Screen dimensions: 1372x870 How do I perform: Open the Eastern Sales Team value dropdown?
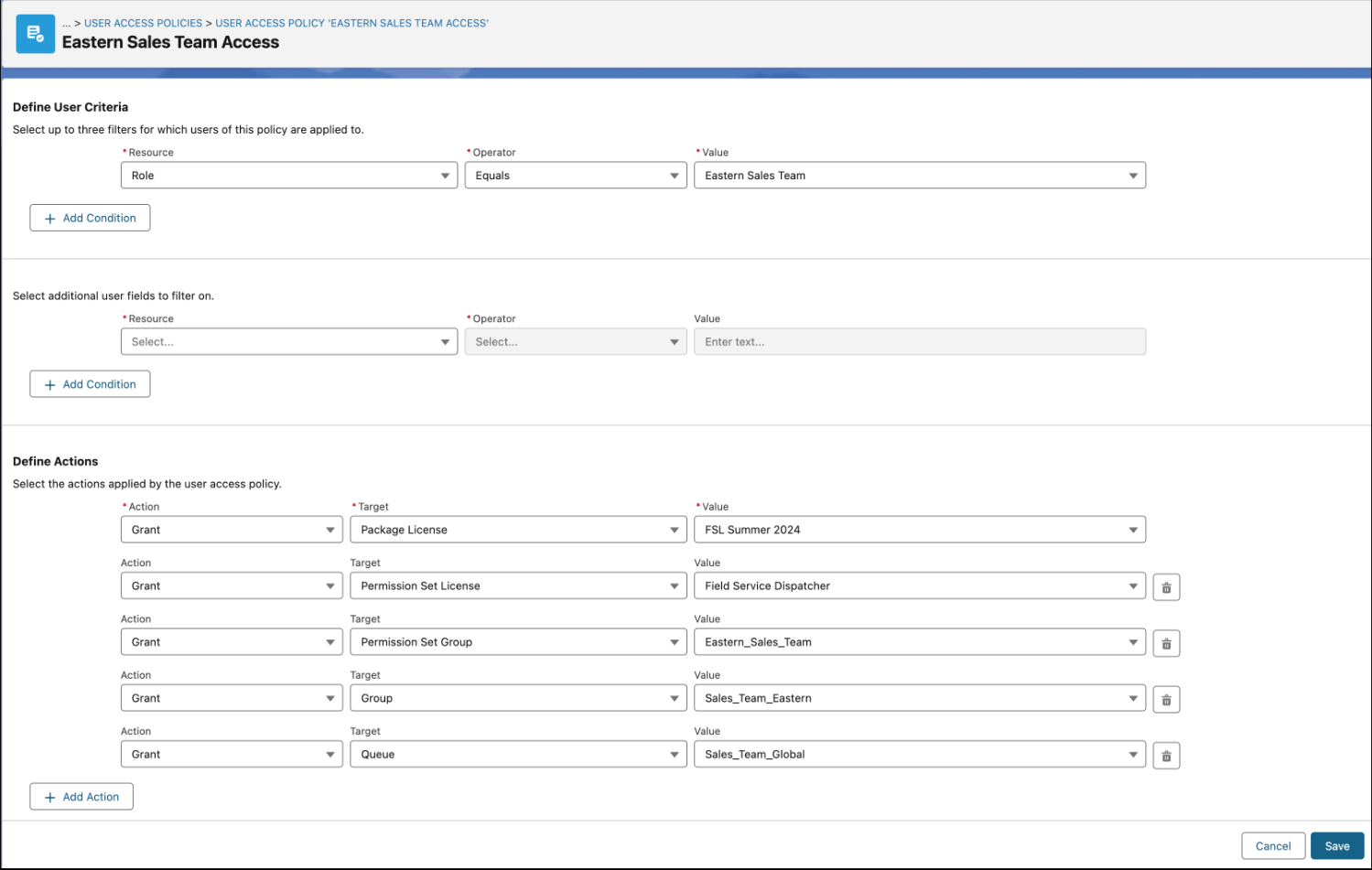(x=919, y=176)
